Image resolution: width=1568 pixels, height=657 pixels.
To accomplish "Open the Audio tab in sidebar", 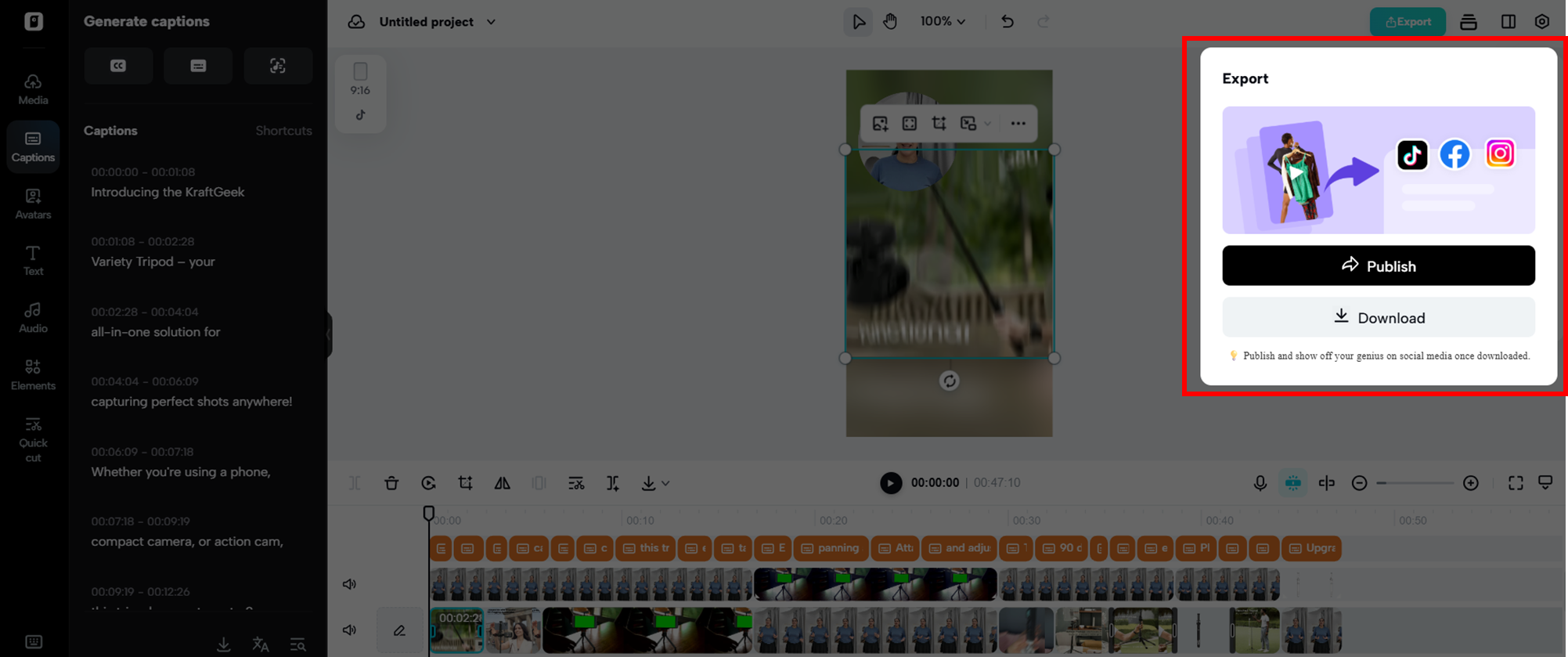I will point(33,317).
